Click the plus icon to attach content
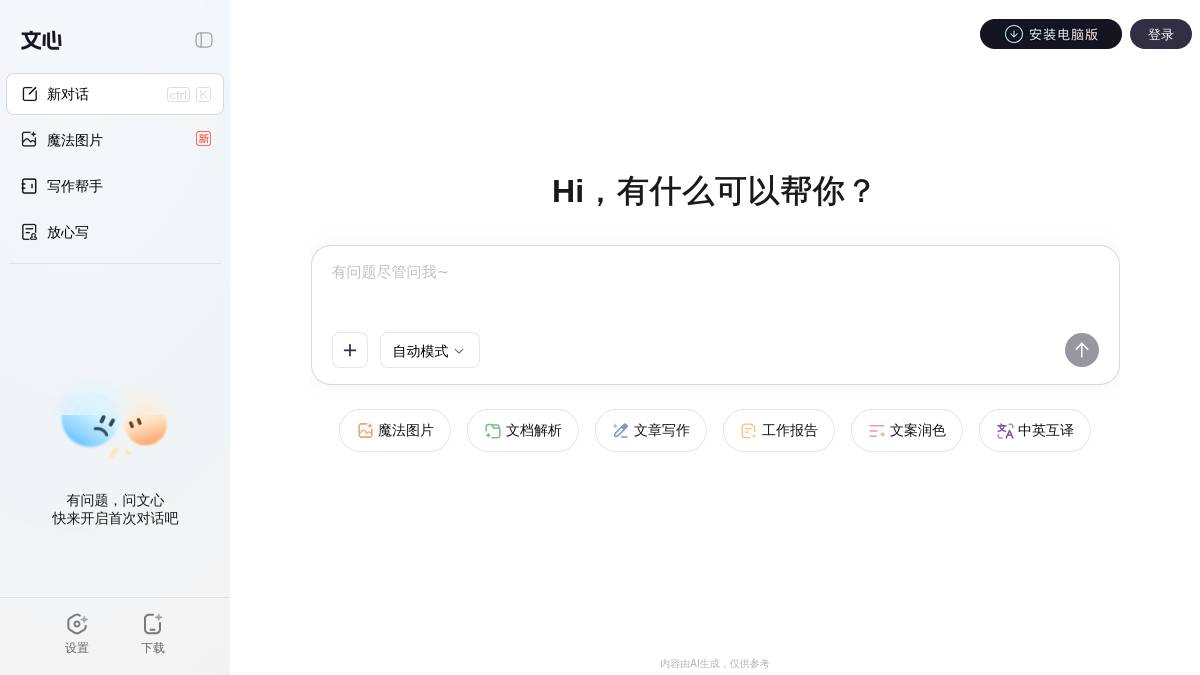Viewport: 1200px width, 675px height. click(350, 350)
